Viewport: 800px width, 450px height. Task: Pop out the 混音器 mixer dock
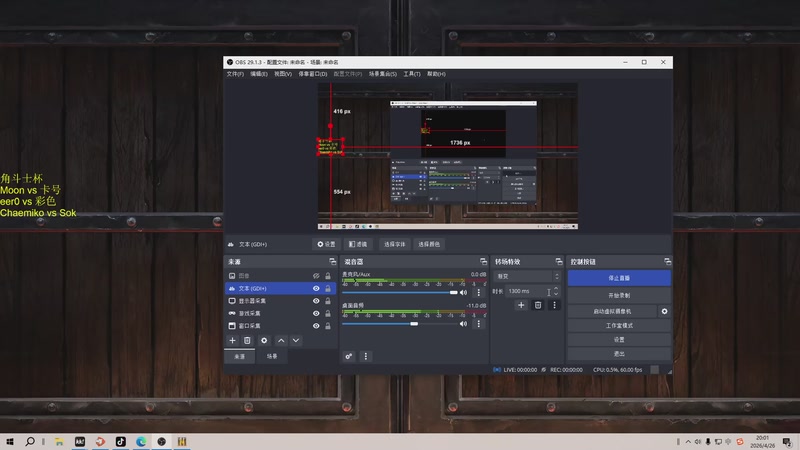(483, 262)
